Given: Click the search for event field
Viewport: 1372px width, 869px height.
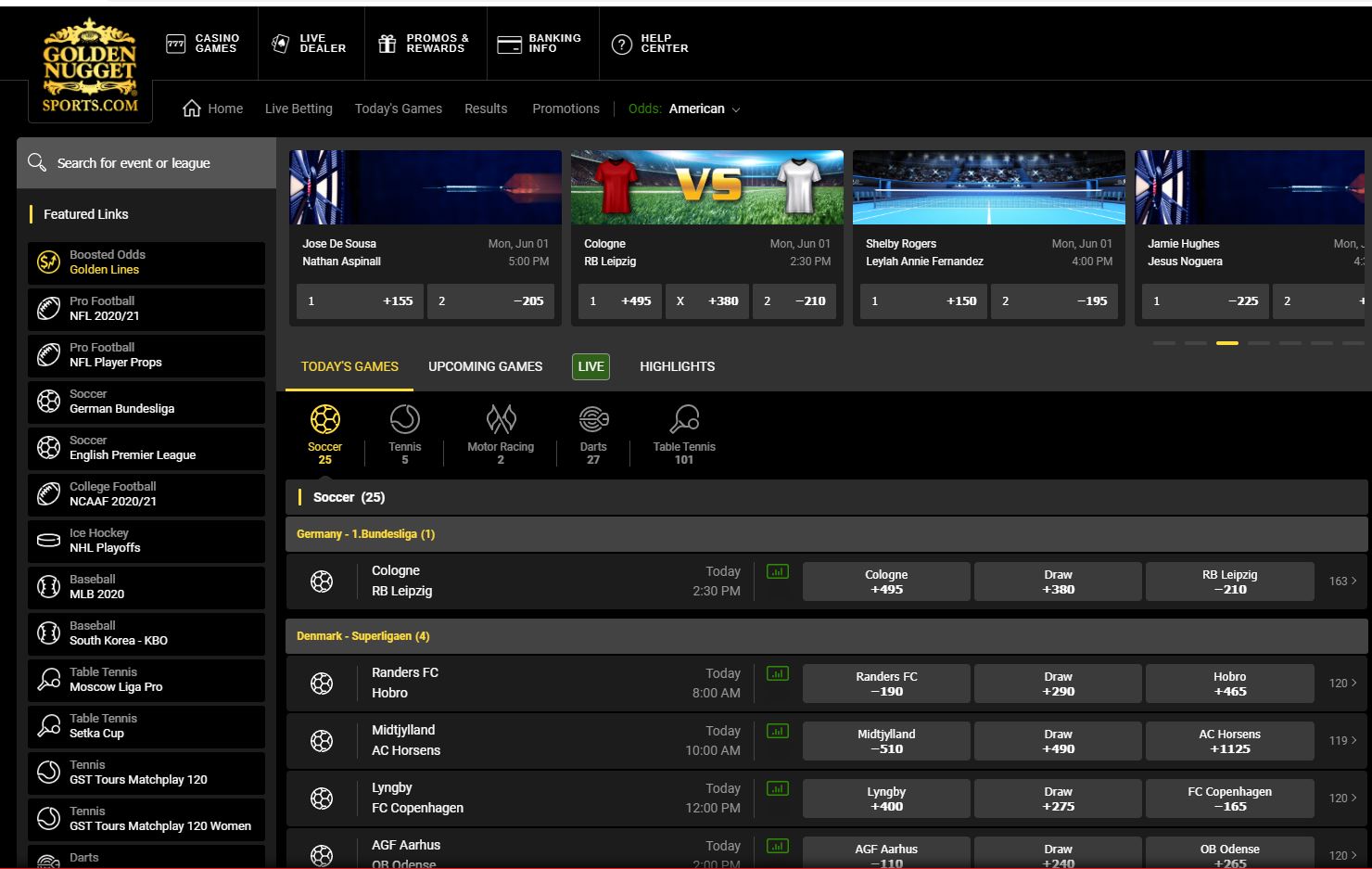Looking at the screenshot, I should [146, 163].
